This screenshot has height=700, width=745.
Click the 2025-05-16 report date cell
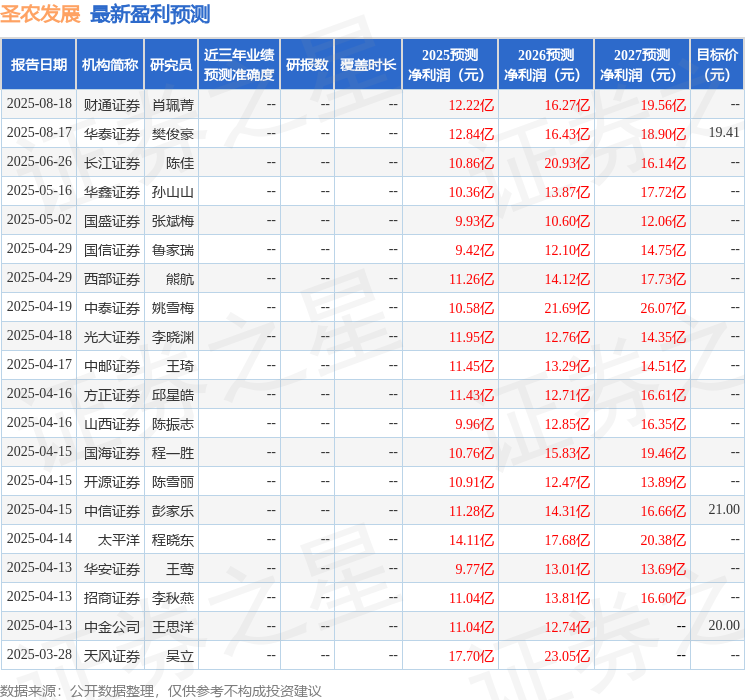pyautogui.click(x=39, y=191)
